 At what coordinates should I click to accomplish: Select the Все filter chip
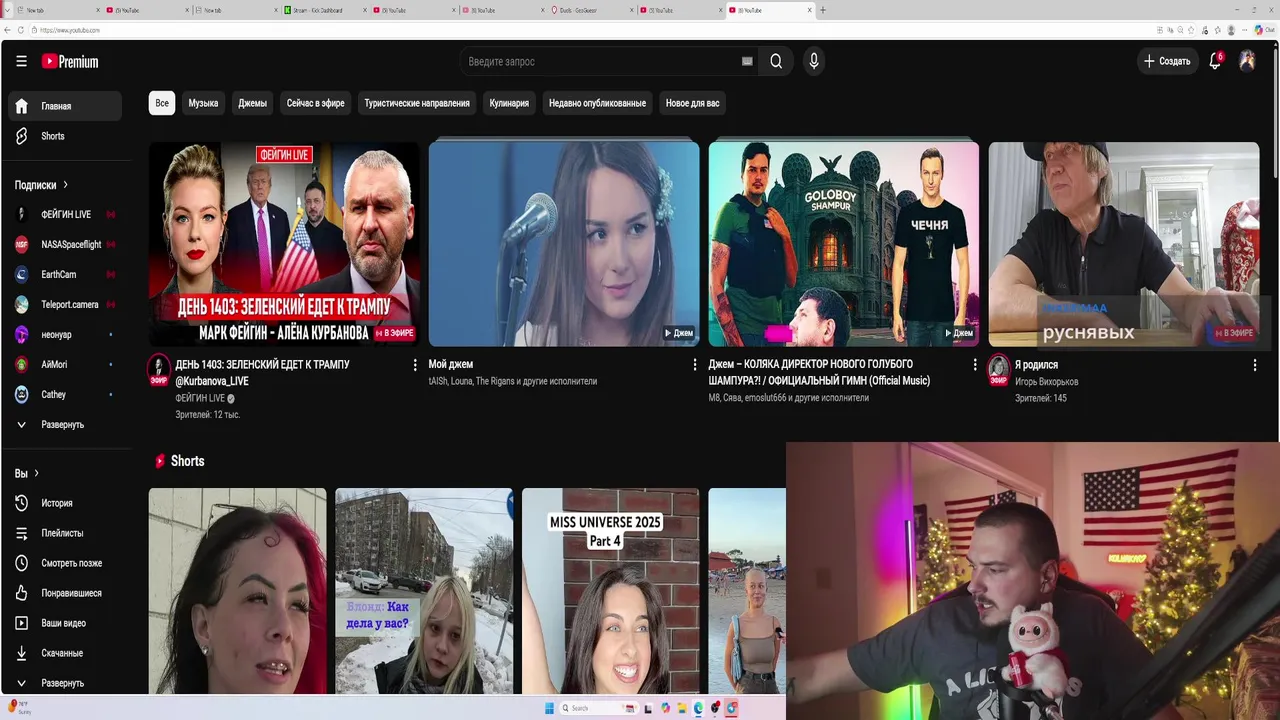[162, 103]
